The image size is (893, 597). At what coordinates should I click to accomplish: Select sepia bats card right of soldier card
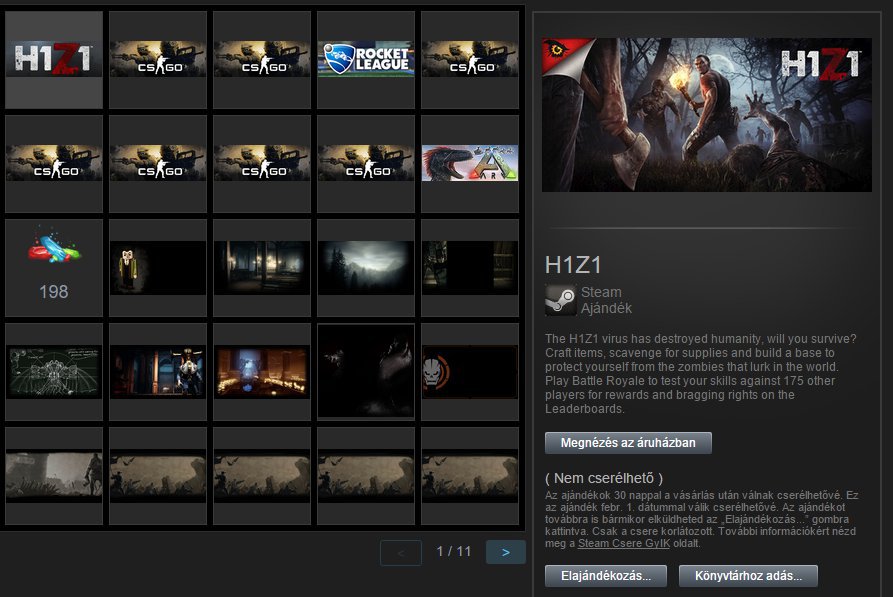(x=158, y=476)
